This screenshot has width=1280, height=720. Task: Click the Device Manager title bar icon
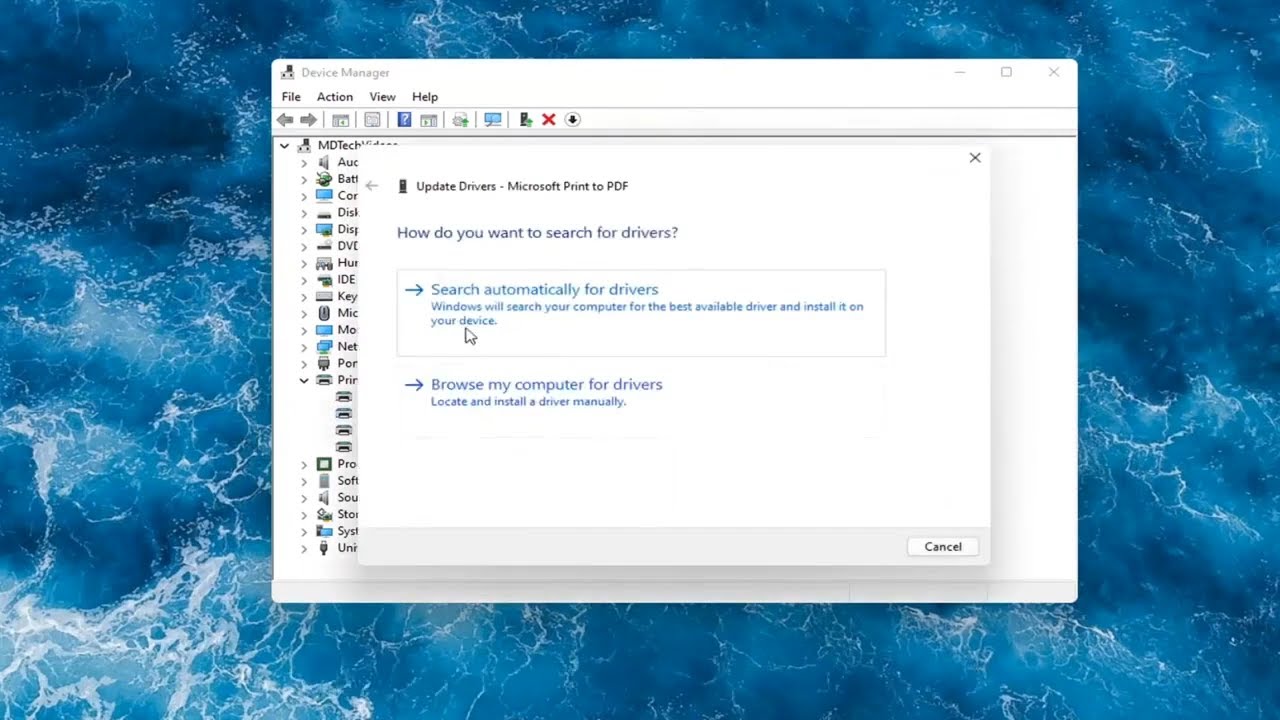point(288,72)
